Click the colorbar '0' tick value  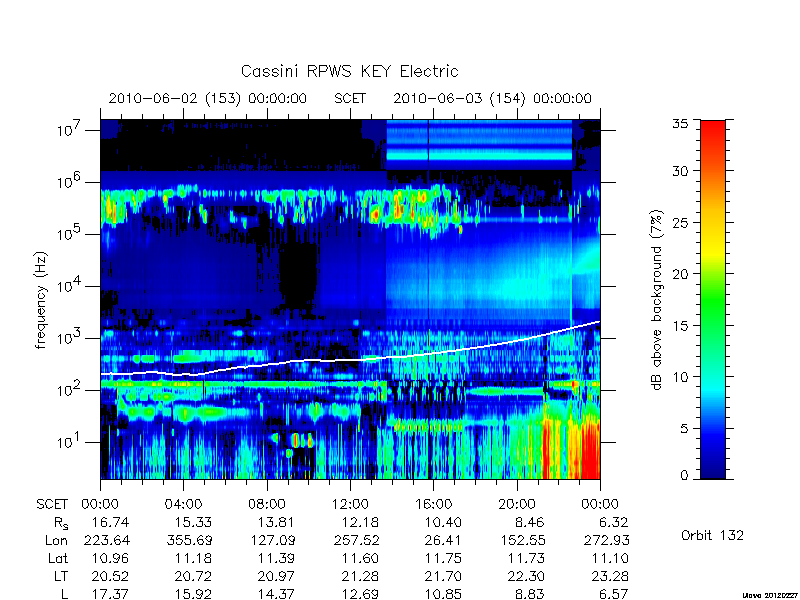[683, 476]
